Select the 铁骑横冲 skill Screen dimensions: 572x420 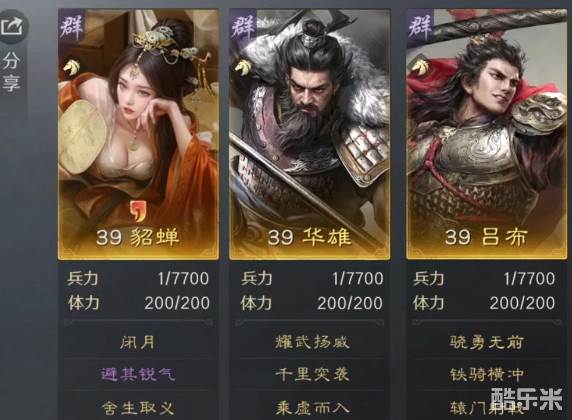point(487,374)
